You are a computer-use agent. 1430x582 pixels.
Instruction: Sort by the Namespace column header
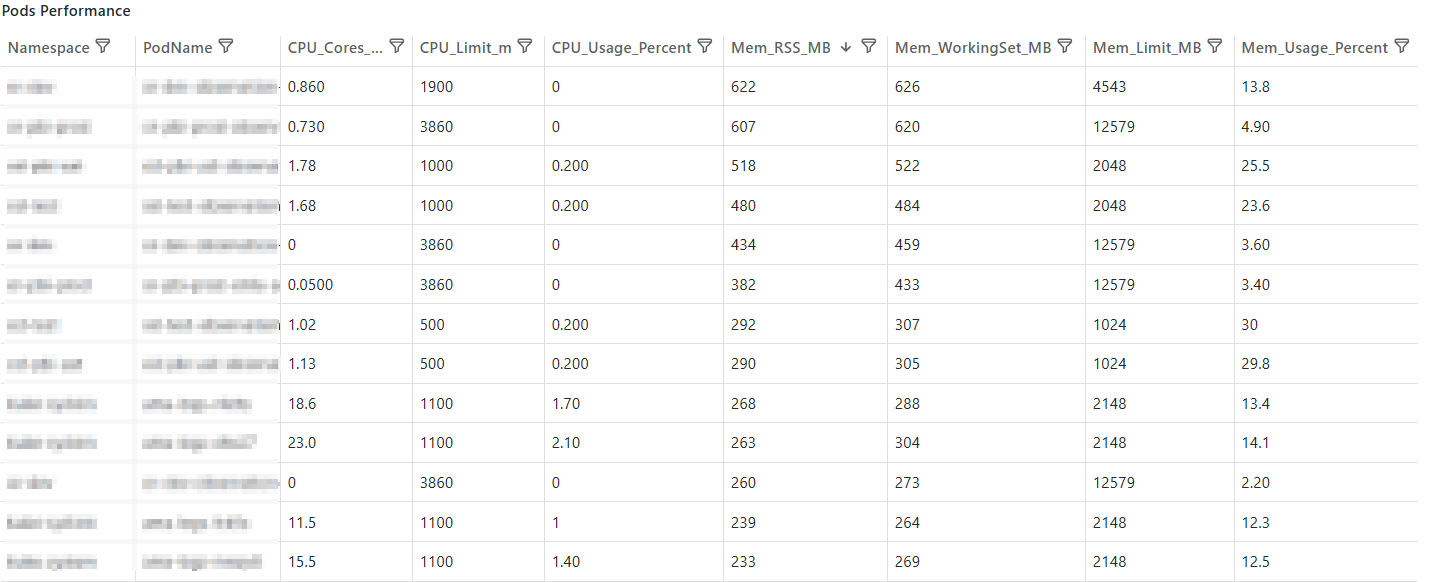point(48,47)
